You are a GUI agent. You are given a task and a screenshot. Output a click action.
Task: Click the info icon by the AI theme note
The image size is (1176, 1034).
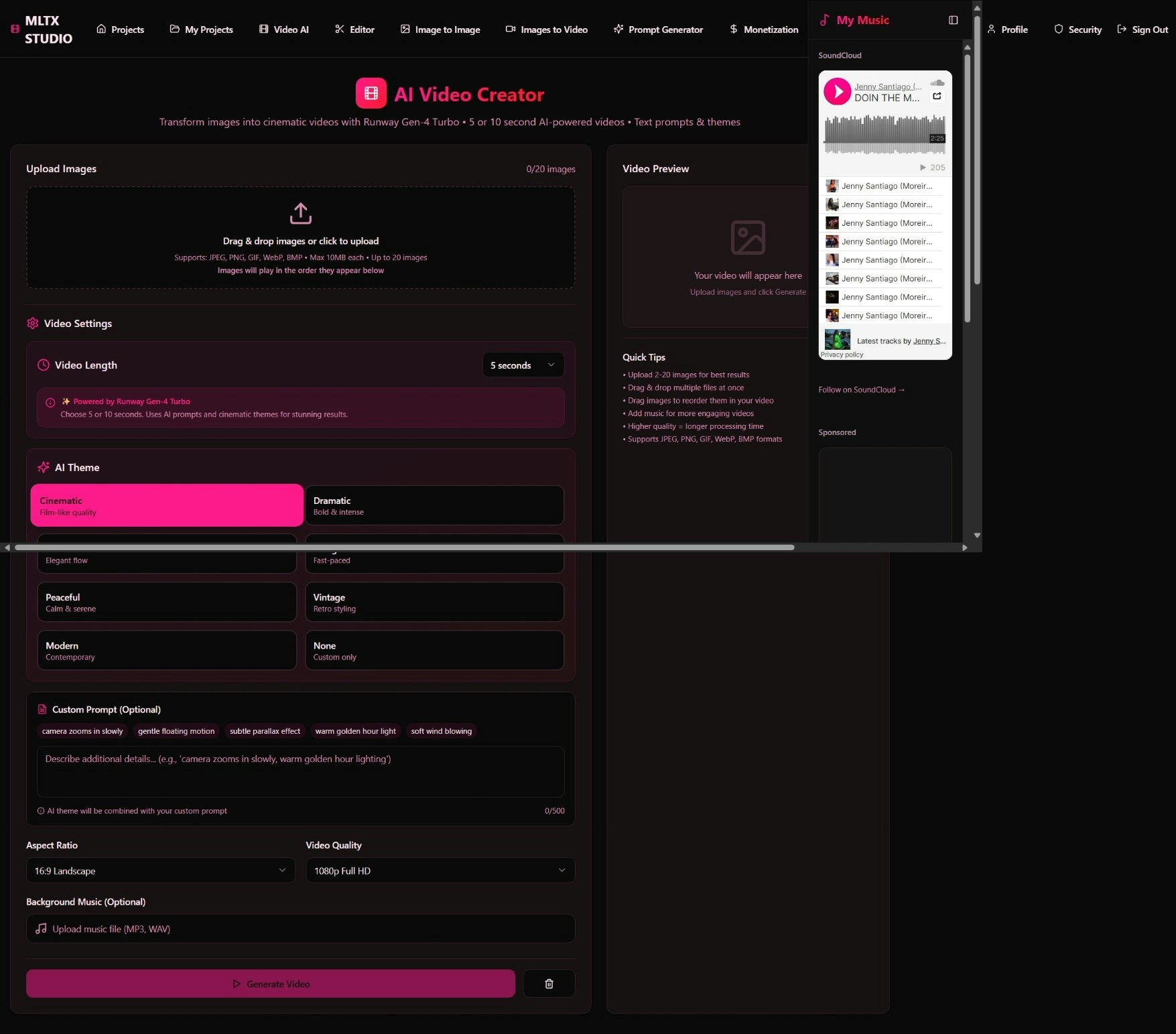(x=41, y=811)
